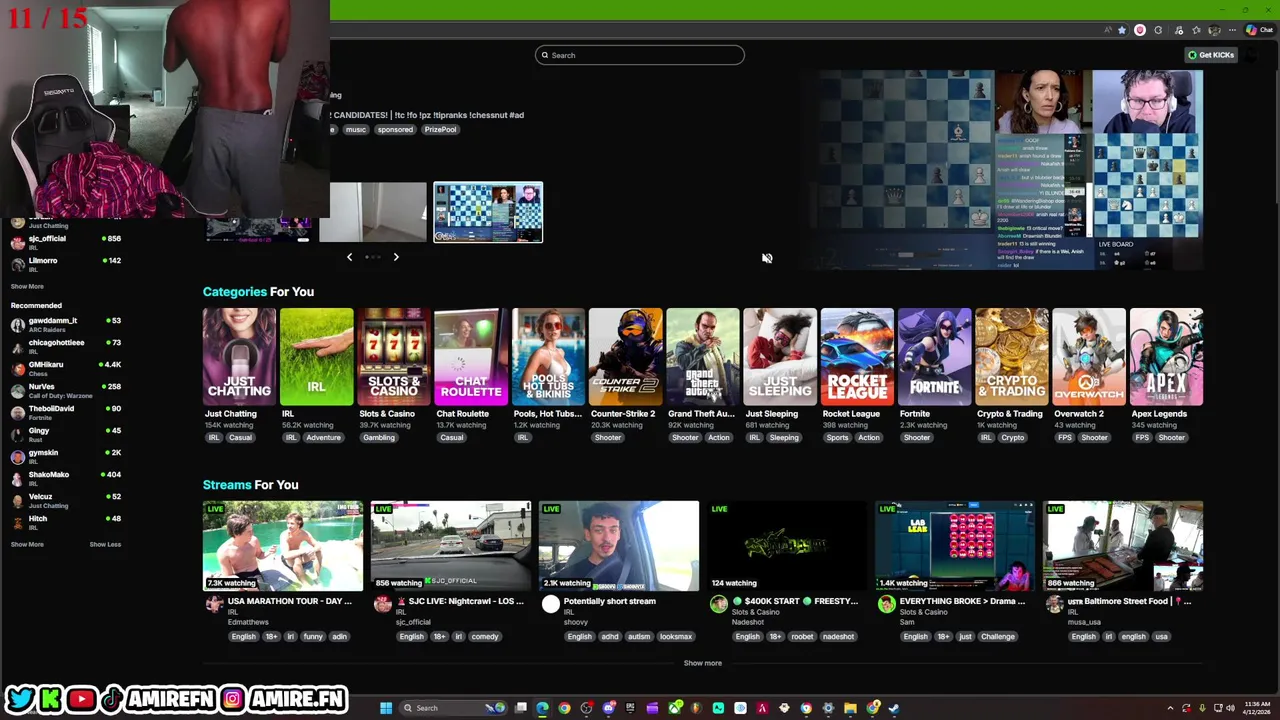This screenshot has height=720, width=1280.
Task: Open the Windows Start menu
Action: (386, 708)
